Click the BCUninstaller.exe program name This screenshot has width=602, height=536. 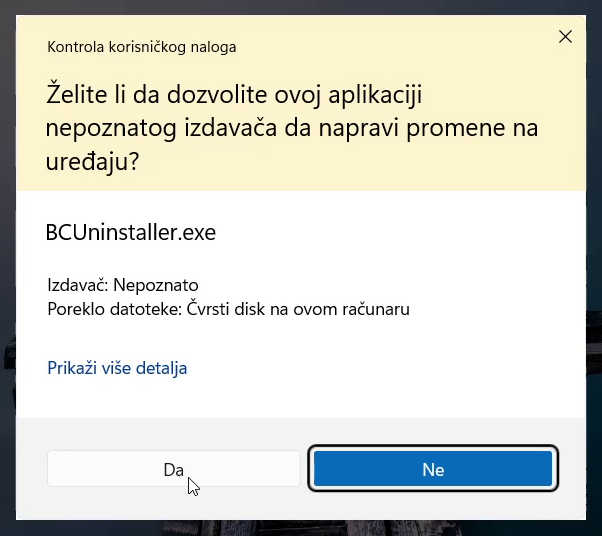[x=131, y=233]
